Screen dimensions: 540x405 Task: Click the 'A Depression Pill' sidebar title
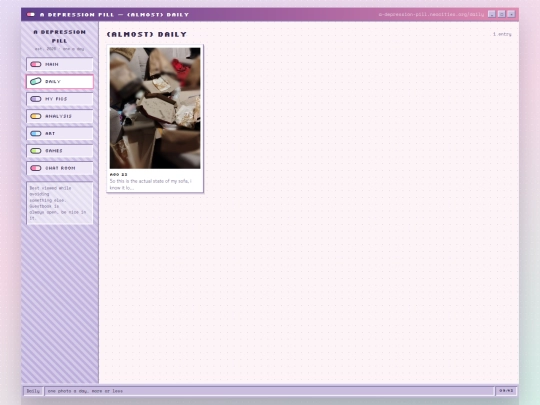(x=60, y=36)
